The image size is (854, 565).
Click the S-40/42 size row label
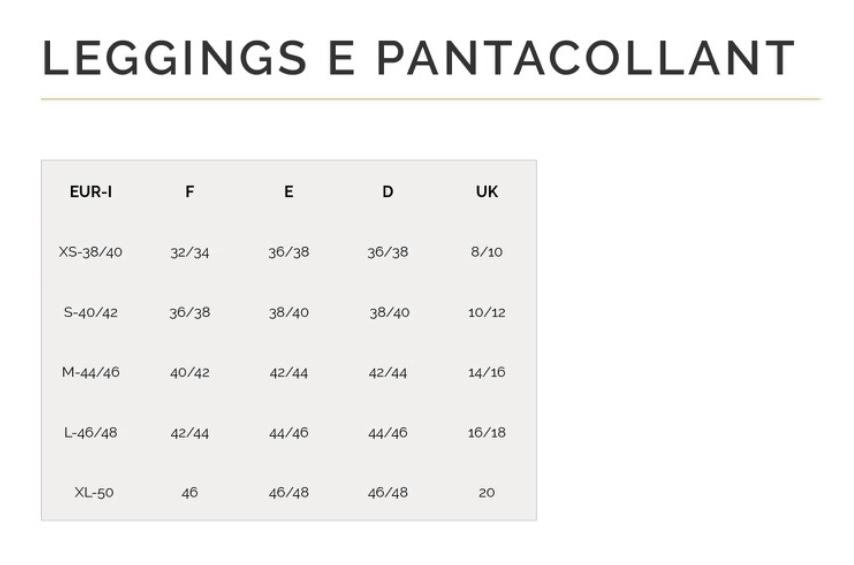(90, 312)
